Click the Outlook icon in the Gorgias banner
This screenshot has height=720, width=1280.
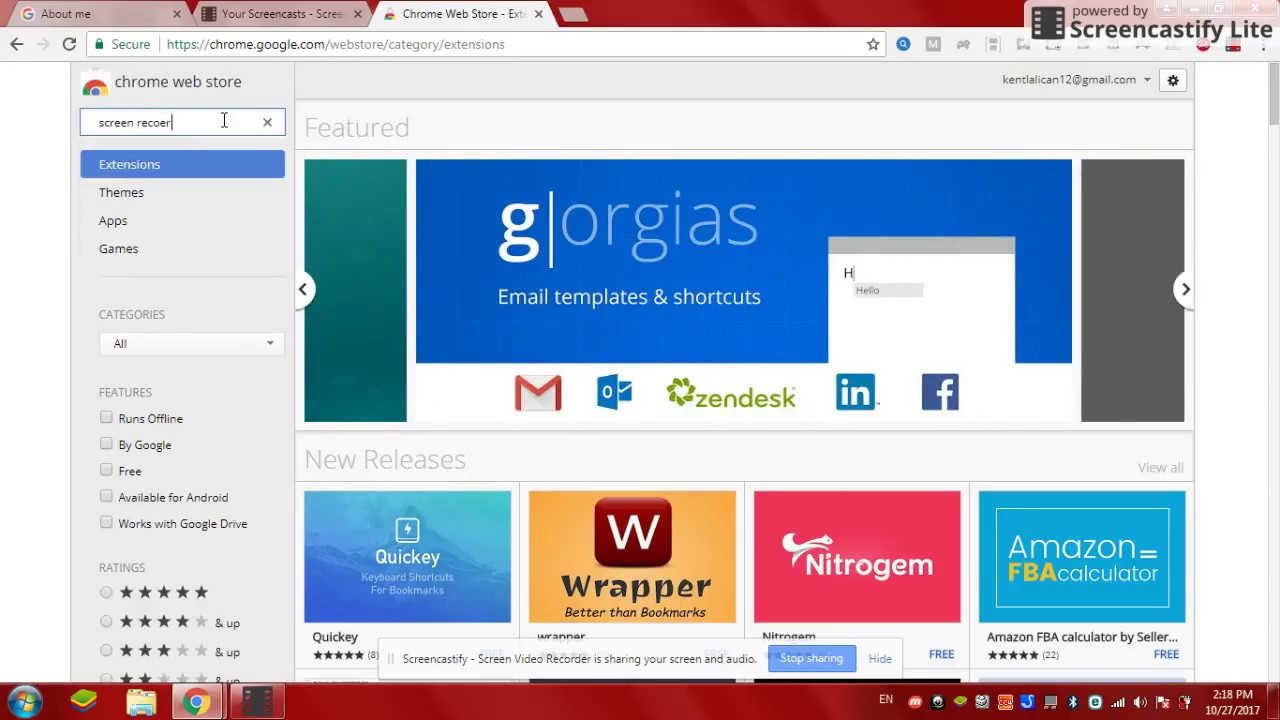point(615,392)
